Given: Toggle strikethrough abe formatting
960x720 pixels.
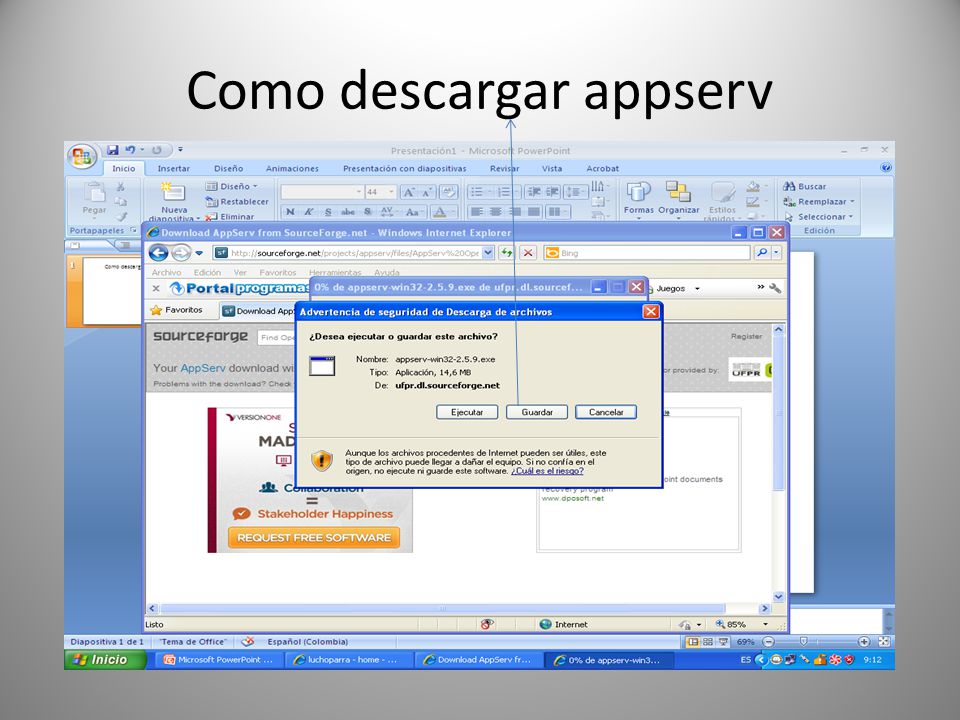Looking at the screenshot, I should [348, 212].
